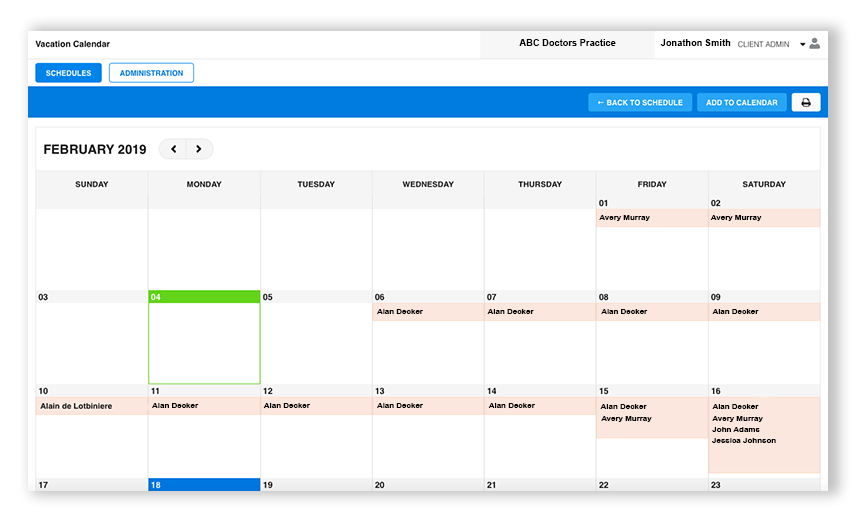Click the blue 18 date header
The width and height of the screenshot is (861, 522).
(204, 485)
